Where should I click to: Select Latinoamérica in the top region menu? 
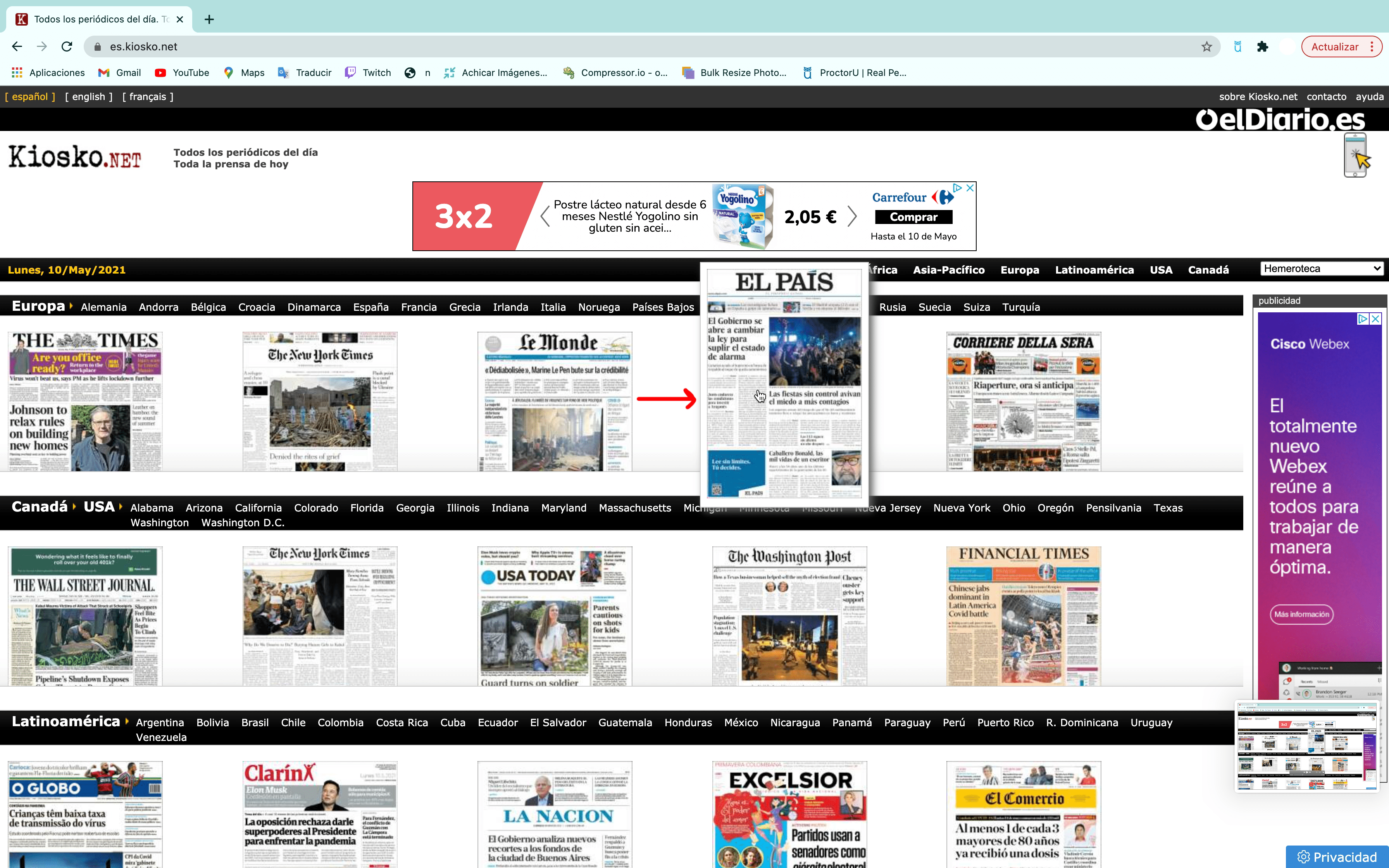pos(1094,270)
